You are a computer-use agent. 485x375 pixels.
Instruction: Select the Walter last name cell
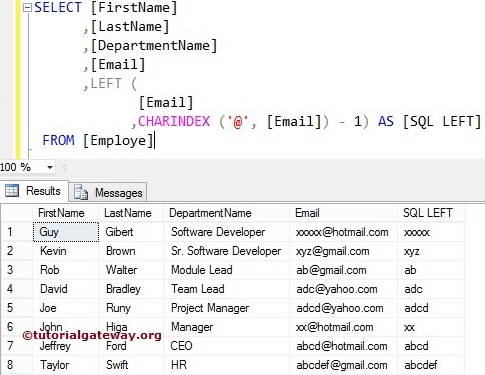[131, 270]
